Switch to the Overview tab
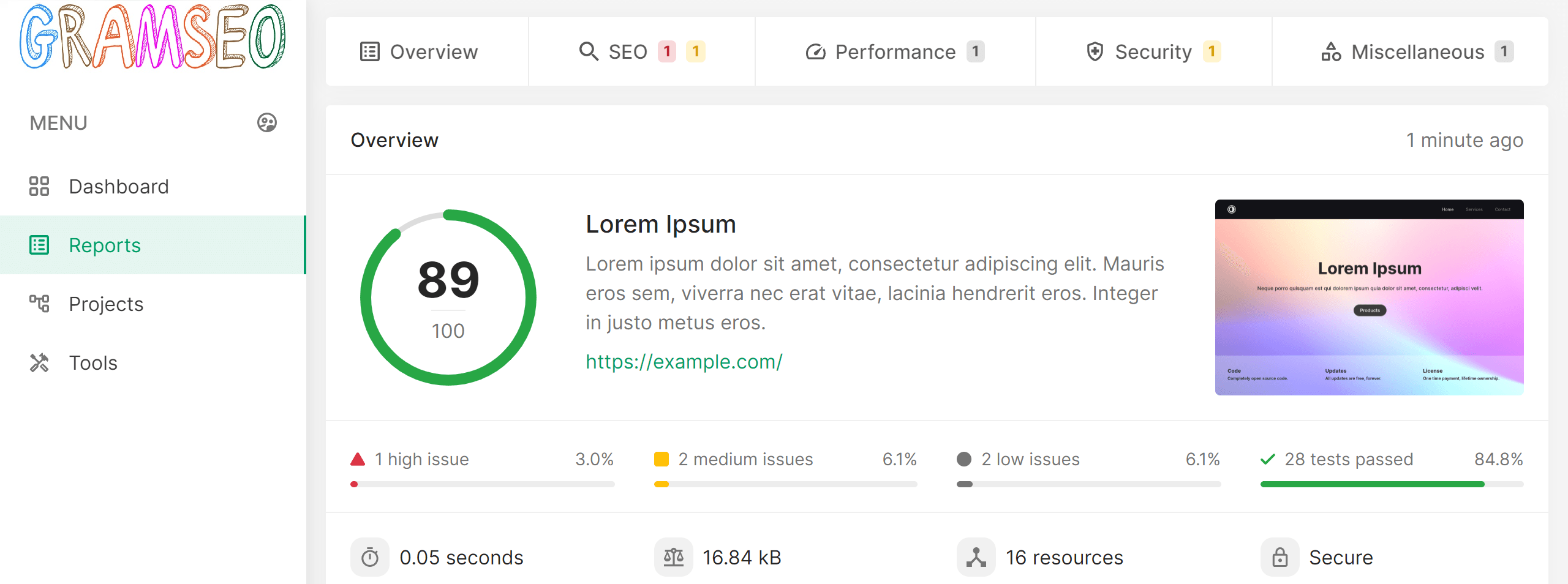1568x584 pixels. (x=420, y=52)
